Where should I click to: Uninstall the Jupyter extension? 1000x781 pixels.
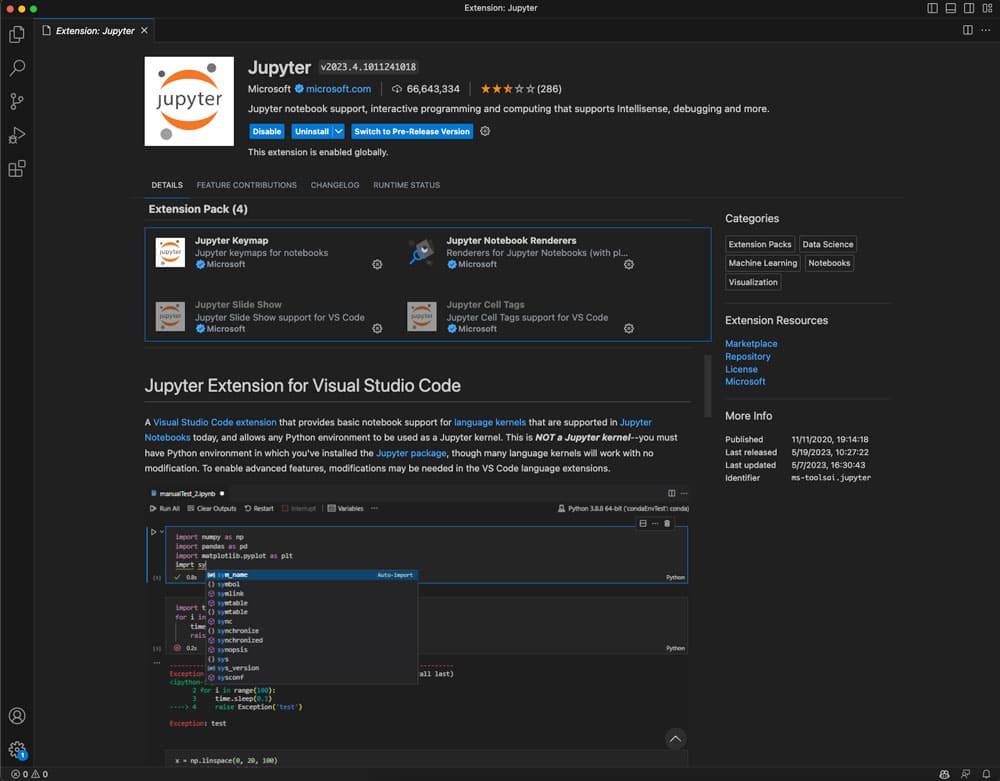pyautogui.click(x=311, y=131)
